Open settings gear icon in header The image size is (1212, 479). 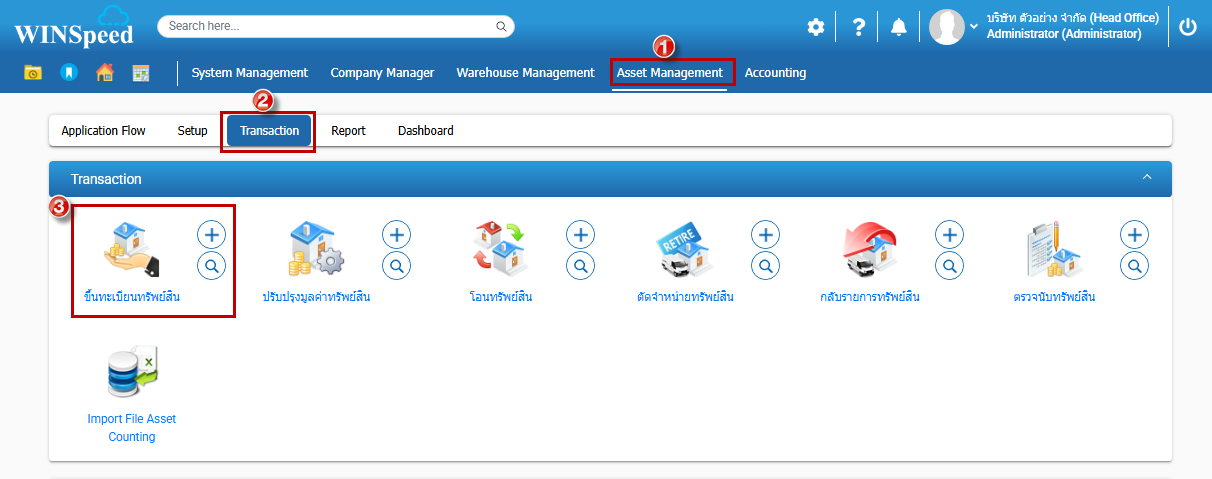(x=816, y=27)
